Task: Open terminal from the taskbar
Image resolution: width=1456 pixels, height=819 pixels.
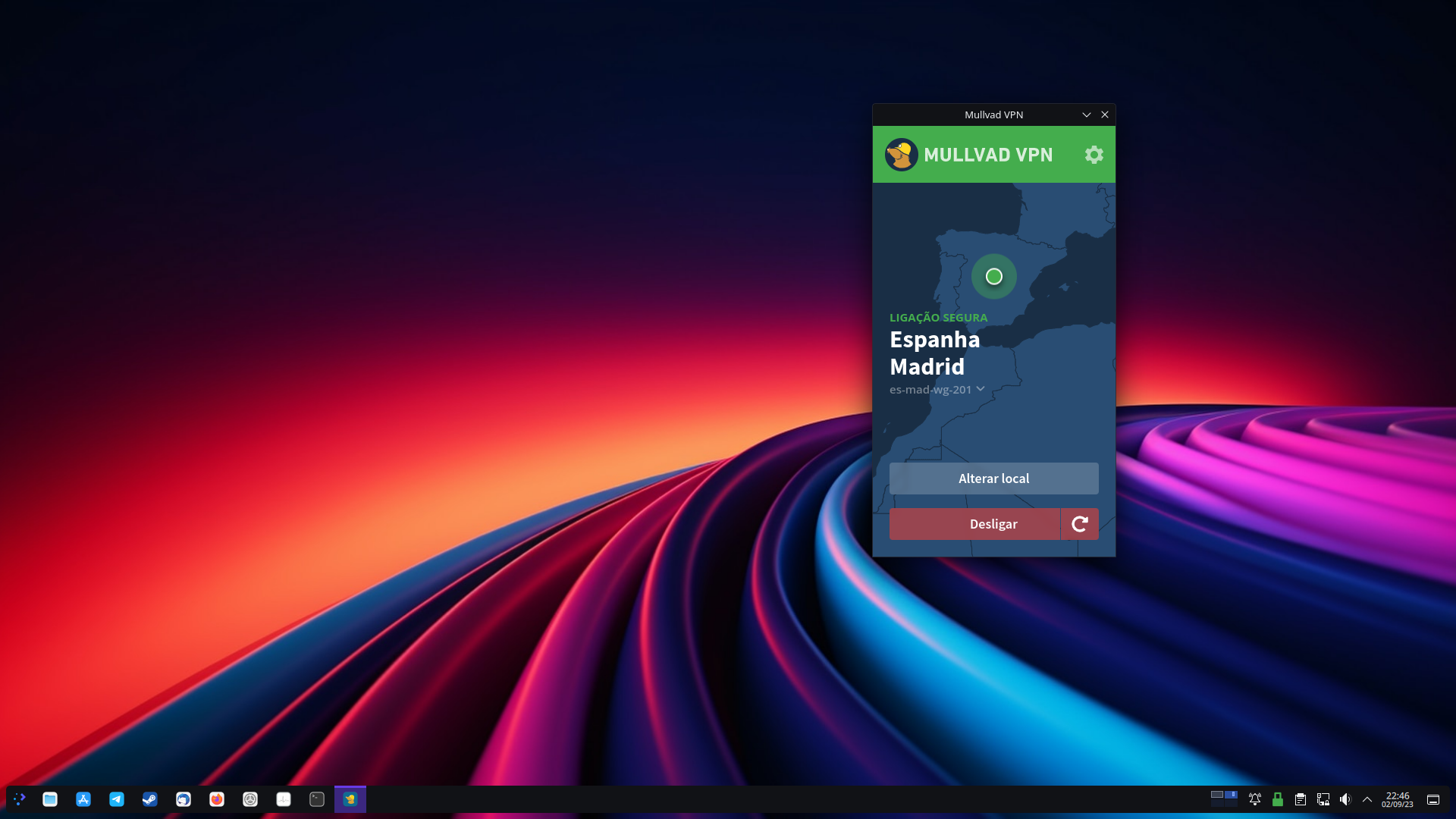Action: pos(317,799)
